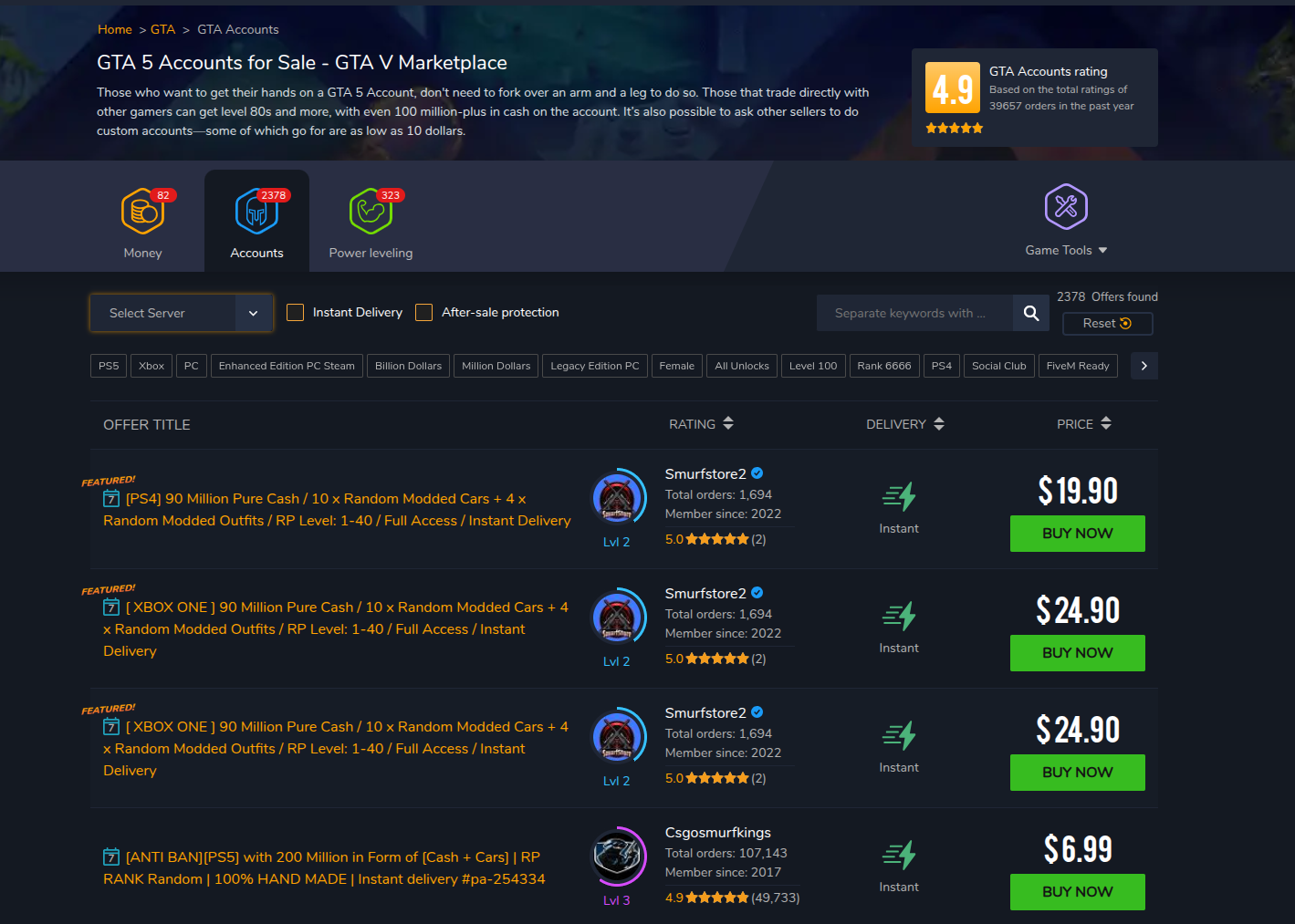Enable the Instant Delivery checkbox
The width and height of the screenshot is (1295, 924).
point(295,312)
